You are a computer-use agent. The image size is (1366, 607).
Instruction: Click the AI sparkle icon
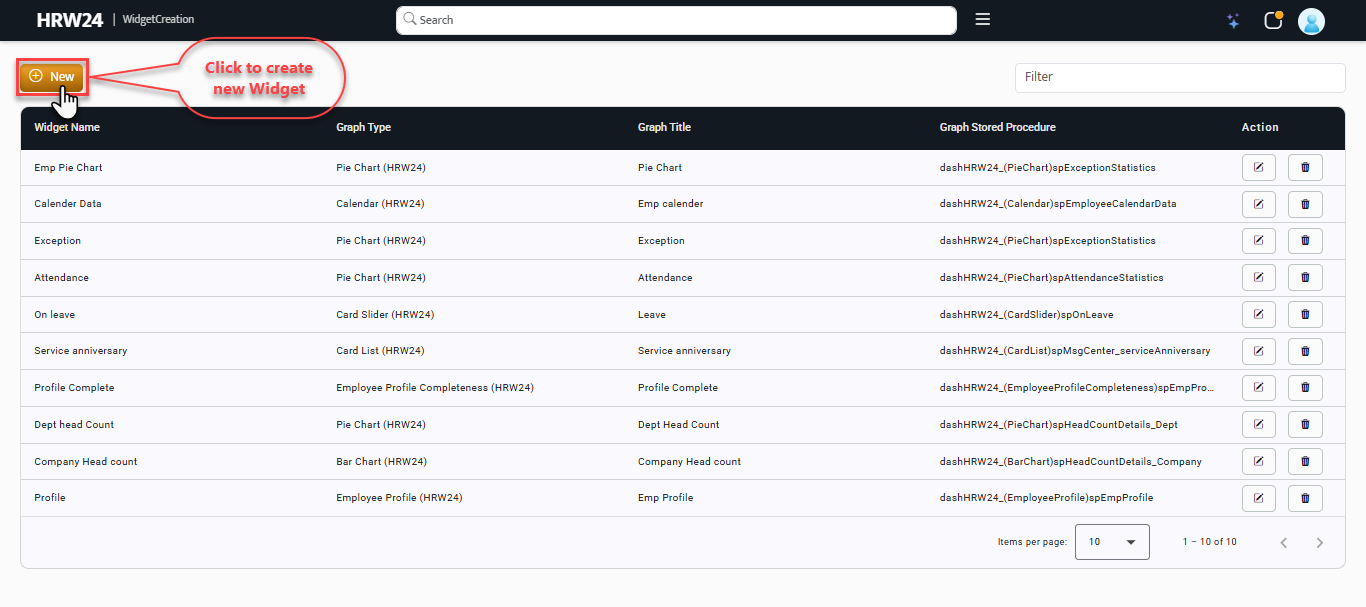[1233, 21]
